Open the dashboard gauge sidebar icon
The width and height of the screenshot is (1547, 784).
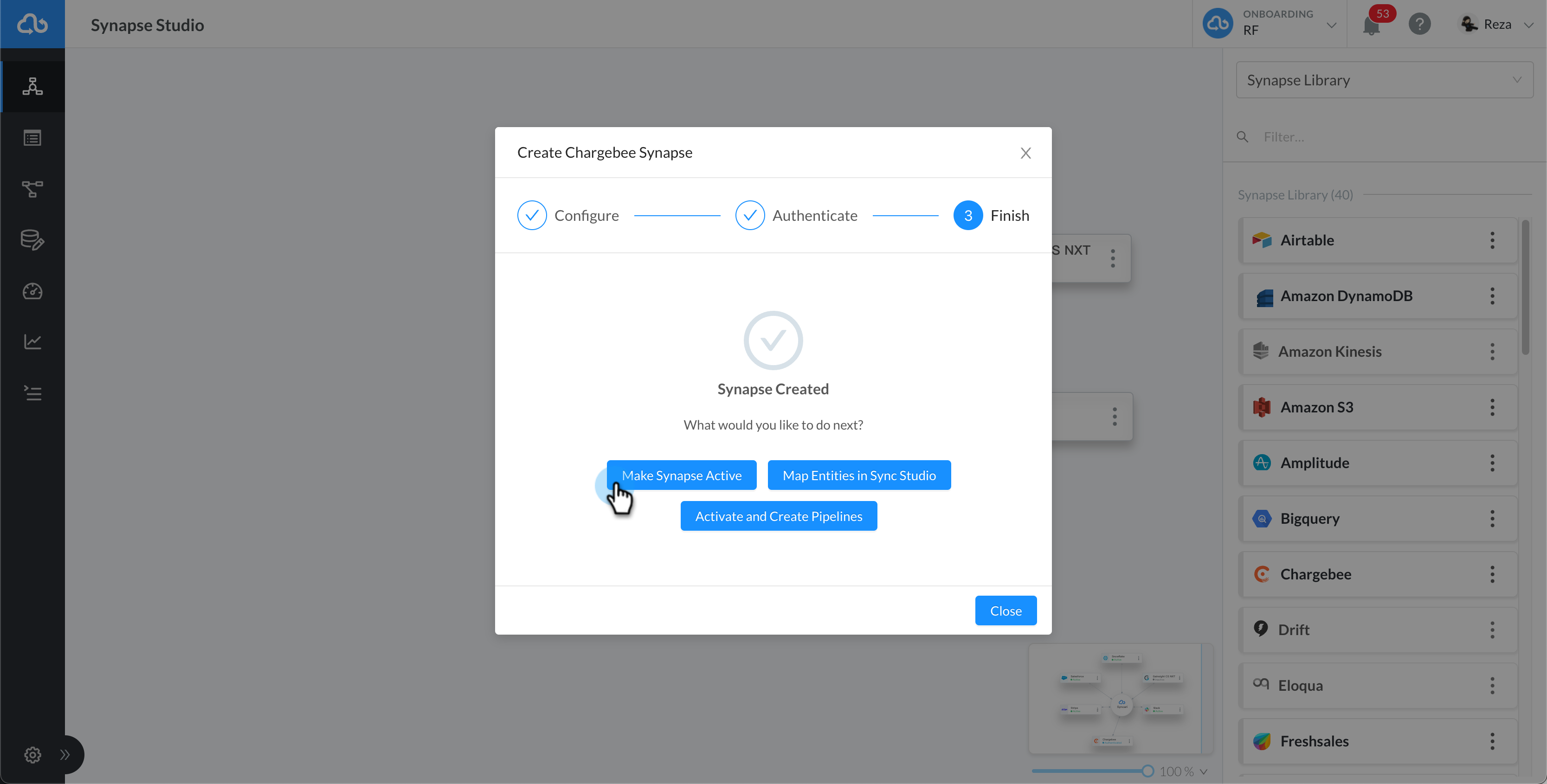point(32,291)
